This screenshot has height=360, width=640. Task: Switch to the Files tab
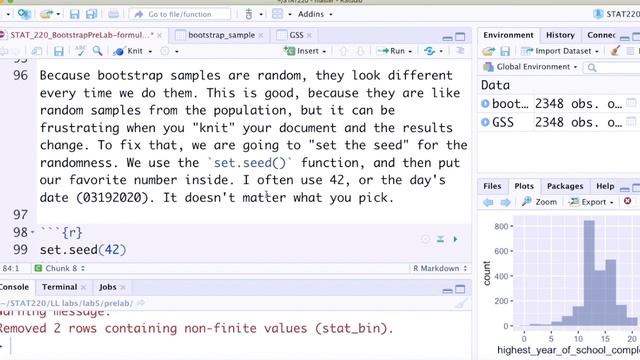click(x=492, y=186)
